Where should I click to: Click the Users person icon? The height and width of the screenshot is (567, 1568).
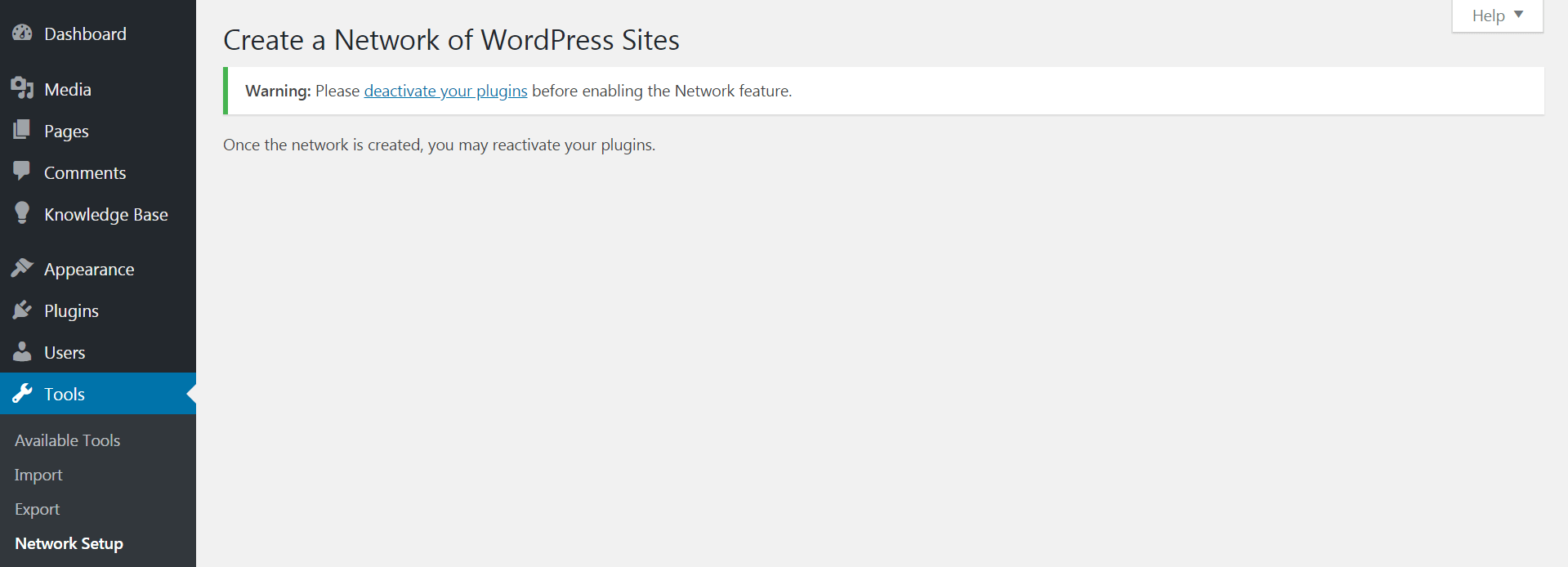[22, 351]
